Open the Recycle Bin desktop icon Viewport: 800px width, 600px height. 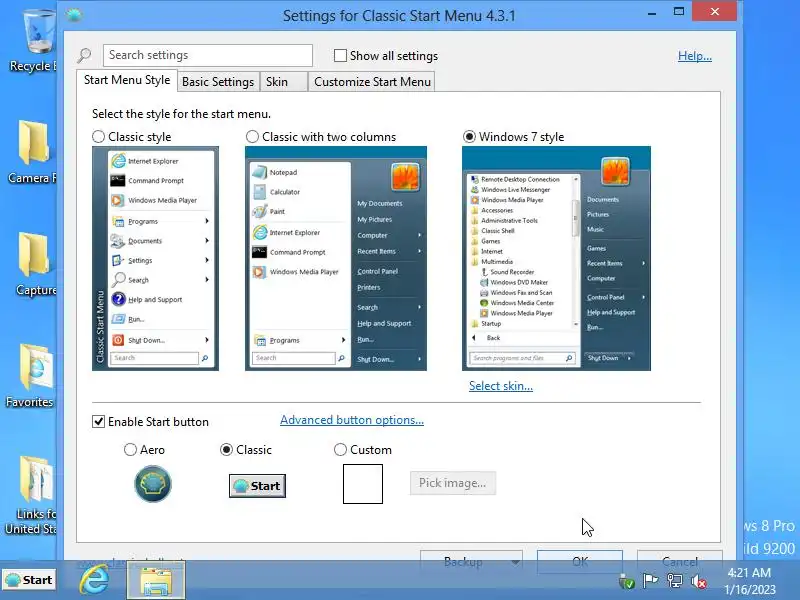pyautogui.click(x=33, y=42)
